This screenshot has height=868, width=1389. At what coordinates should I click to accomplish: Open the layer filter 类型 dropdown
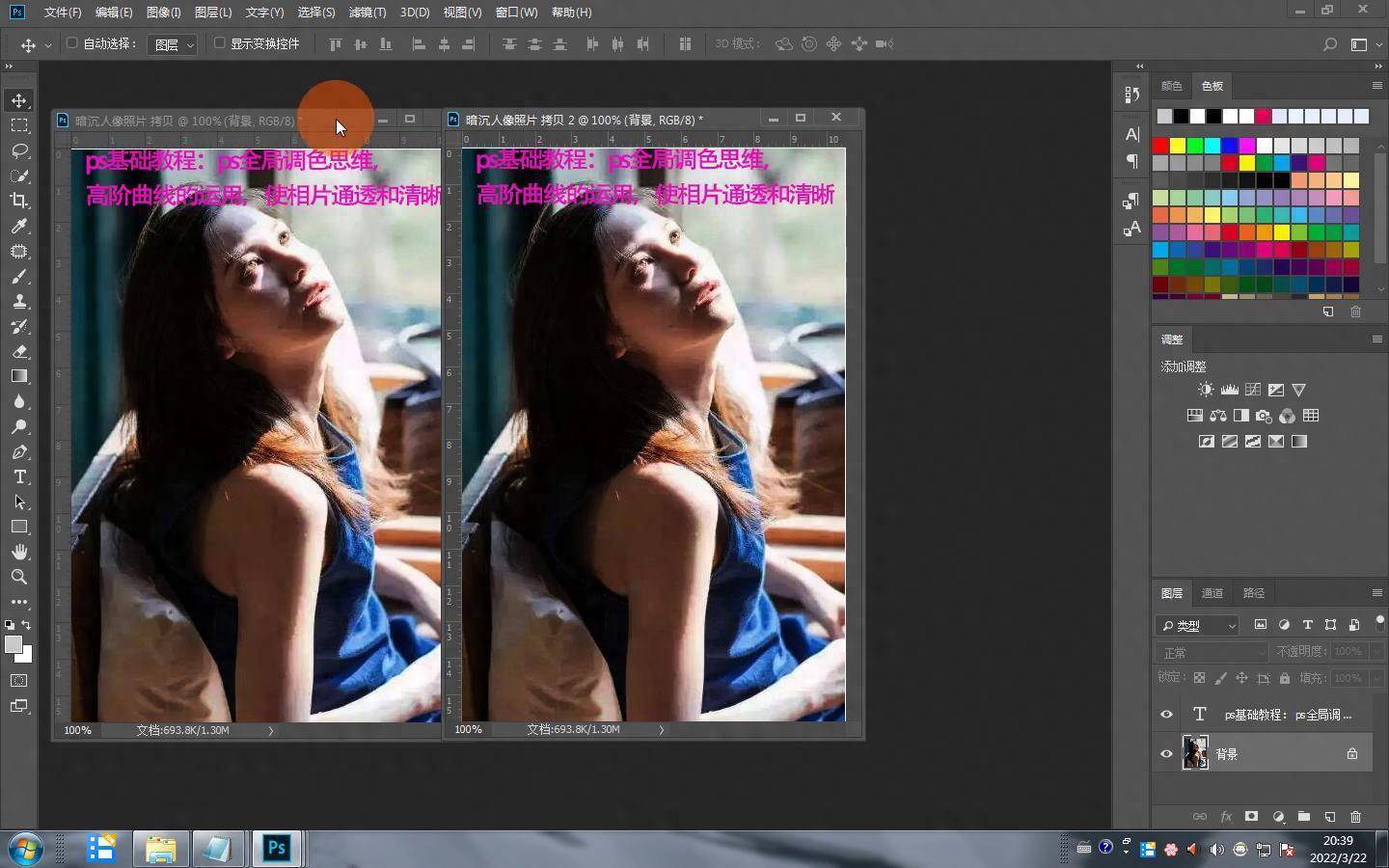click(x=1197, y=625)
